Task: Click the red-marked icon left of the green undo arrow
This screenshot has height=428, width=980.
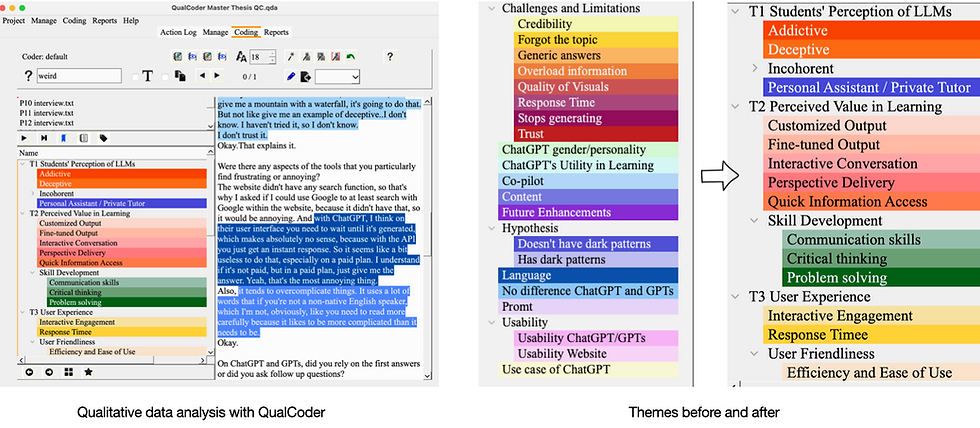Action: (x=336, y=57)
